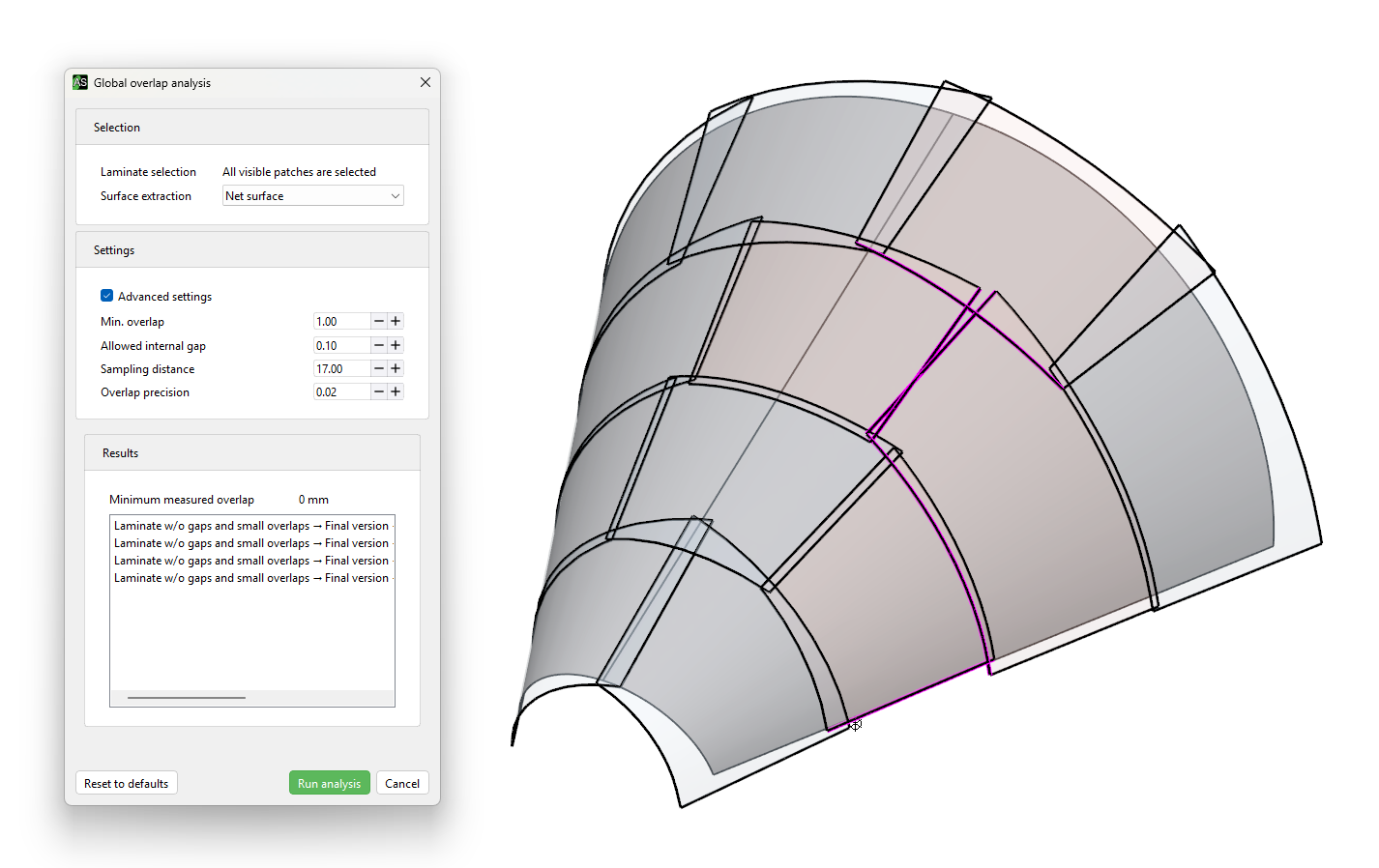Increase the Overlap precision value
The width and height of the screenshot is (1379, 868).
[x=396, y=391]
